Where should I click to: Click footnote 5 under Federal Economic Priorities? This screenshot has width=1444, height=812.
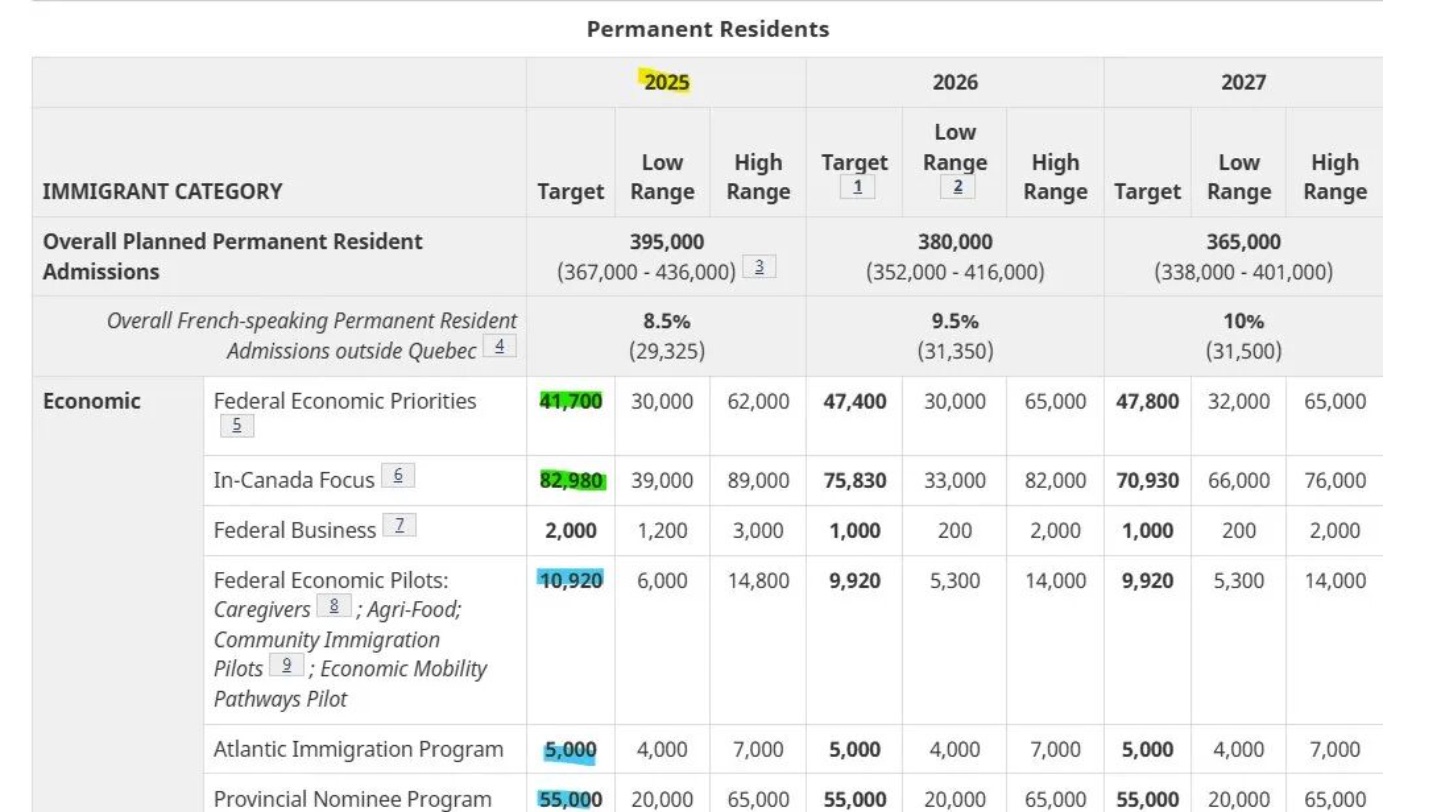click(x=237, y=426)
